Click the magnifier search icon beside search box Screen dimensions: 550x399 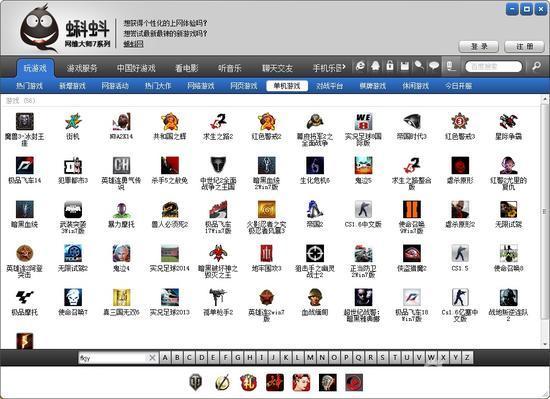(536, 66)
